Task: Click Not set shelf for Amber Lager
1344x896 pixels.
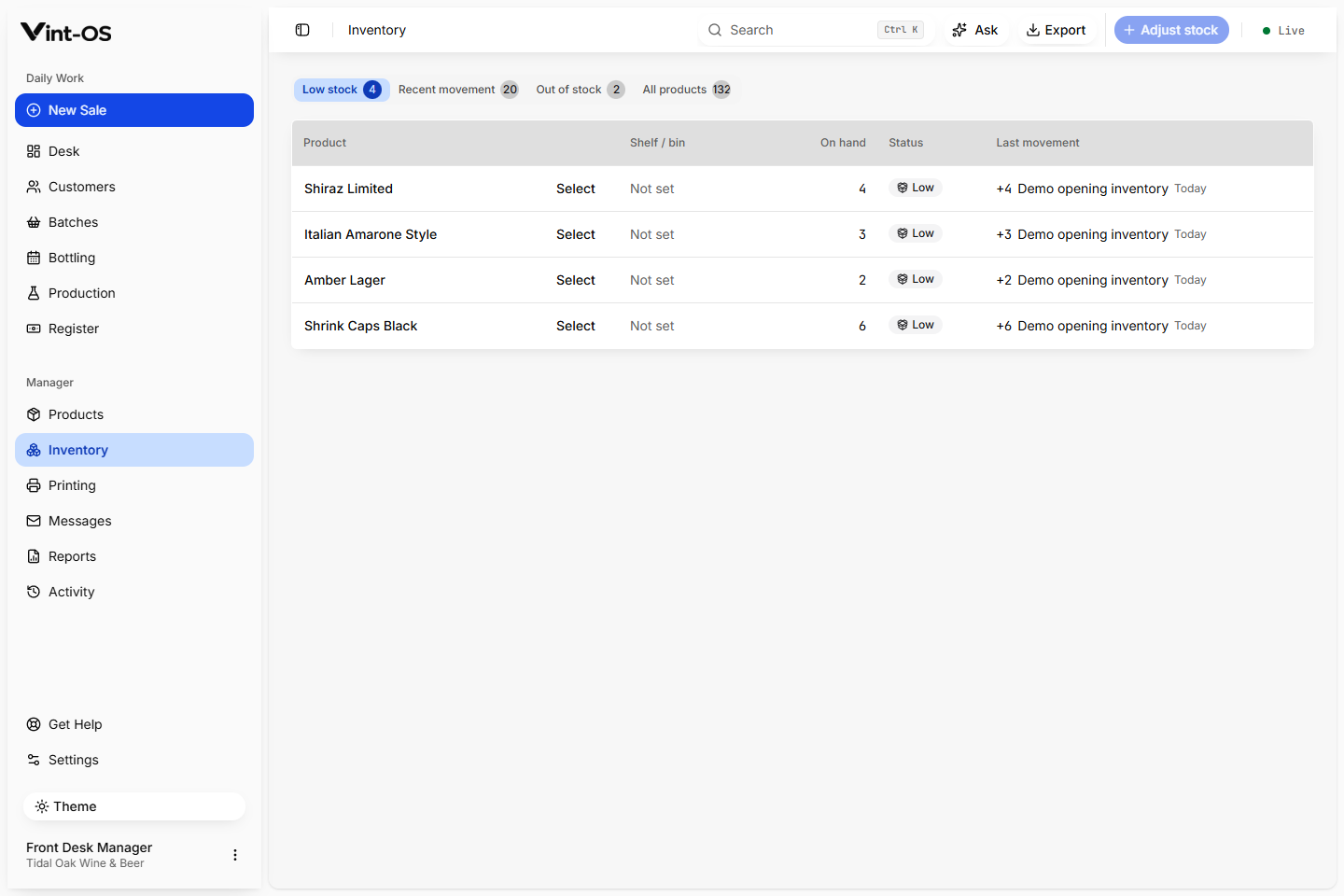Action: coord(651,280)
